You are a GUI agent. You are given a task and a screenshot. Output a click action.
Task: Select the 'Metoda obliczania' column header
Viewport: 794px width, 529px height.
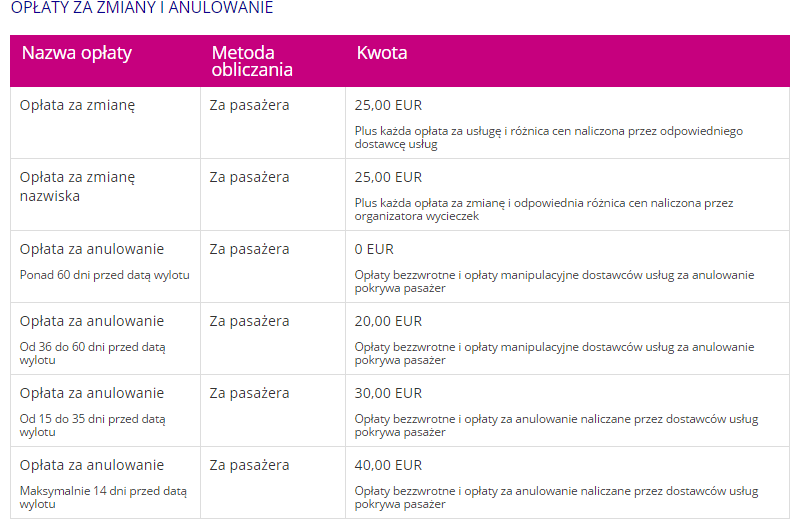[252, 61]
